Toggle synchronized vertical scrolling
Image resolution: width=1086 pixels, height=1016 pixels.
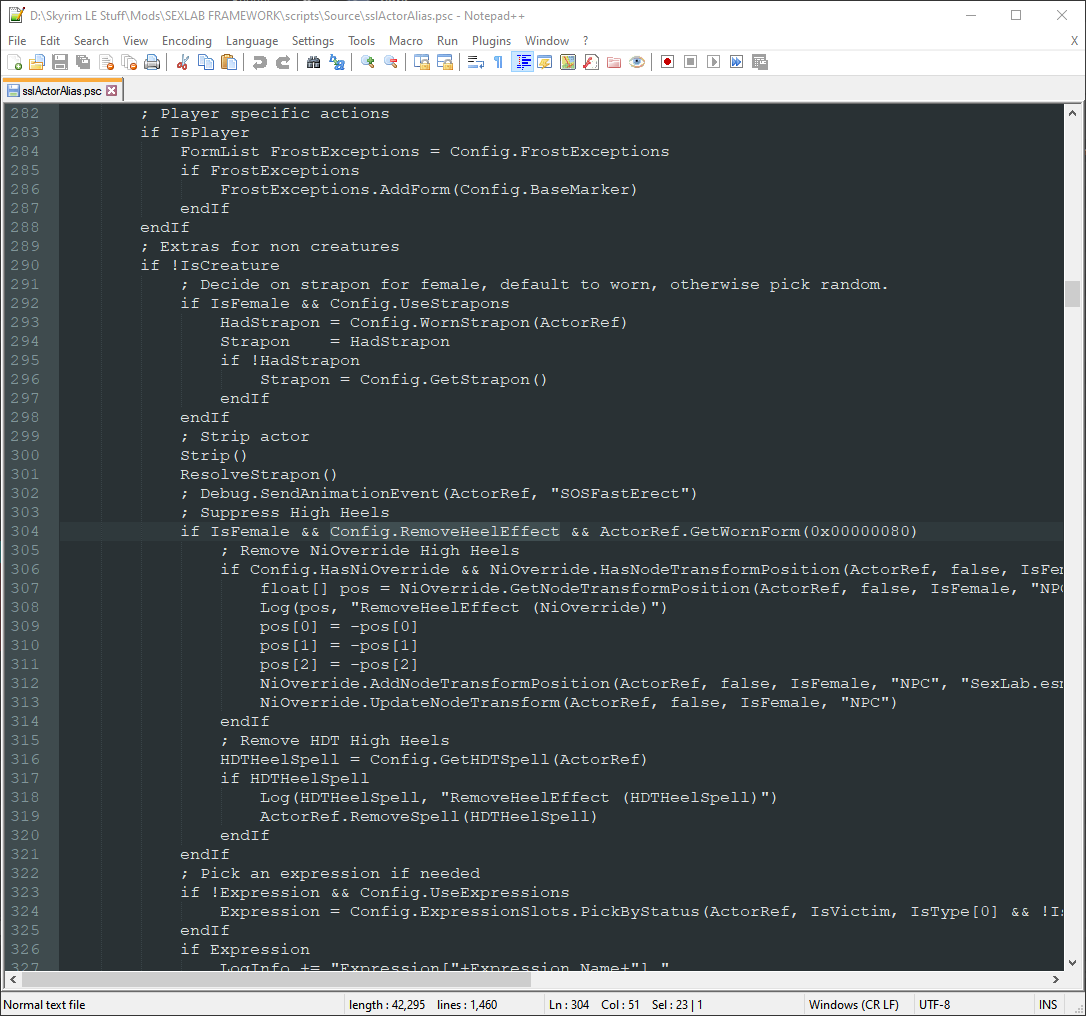tap(422, 62)
